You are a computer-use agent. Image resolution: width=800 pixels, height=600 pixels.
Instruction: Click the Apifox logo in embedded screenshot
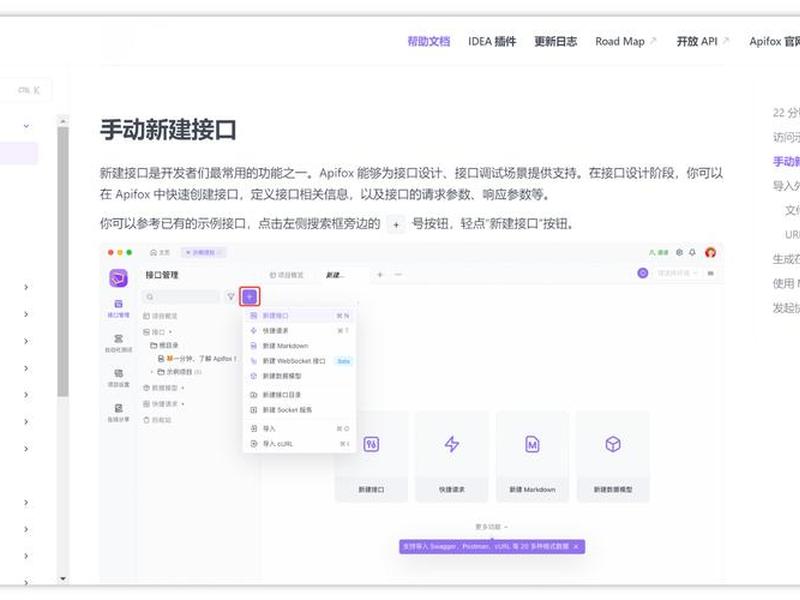coord(118,278)
